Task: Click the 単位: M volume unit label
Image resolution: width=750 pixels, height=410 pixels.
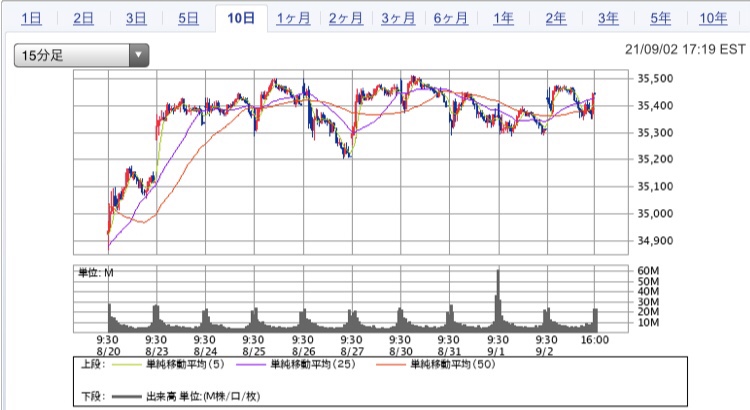Action: (96, 273)
